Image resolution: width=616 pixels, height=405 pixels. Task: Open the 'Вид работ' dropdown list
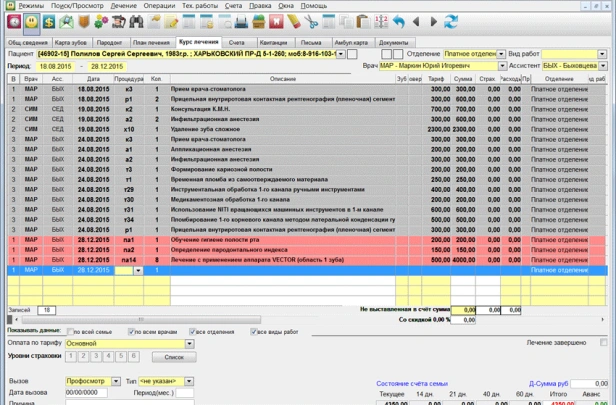click(603, 53)
